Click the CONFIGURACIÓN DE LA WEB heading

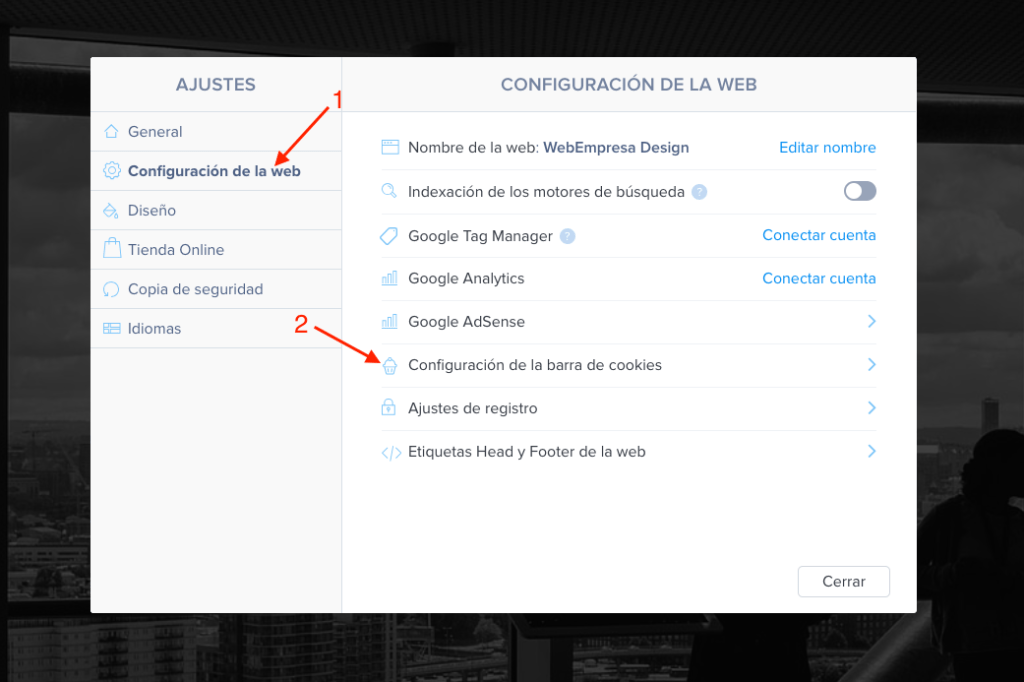tap(628, 84)
